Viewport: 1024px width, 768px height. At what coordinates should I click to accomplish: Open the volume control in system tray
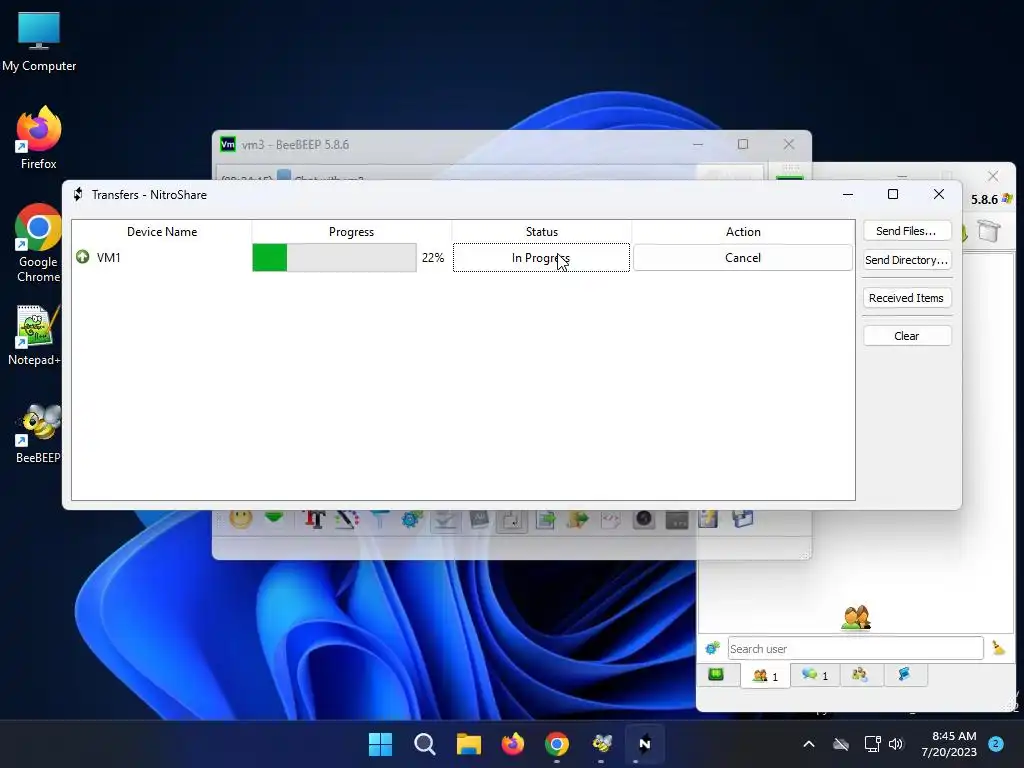pyautogui.click(x=896, y=744)
